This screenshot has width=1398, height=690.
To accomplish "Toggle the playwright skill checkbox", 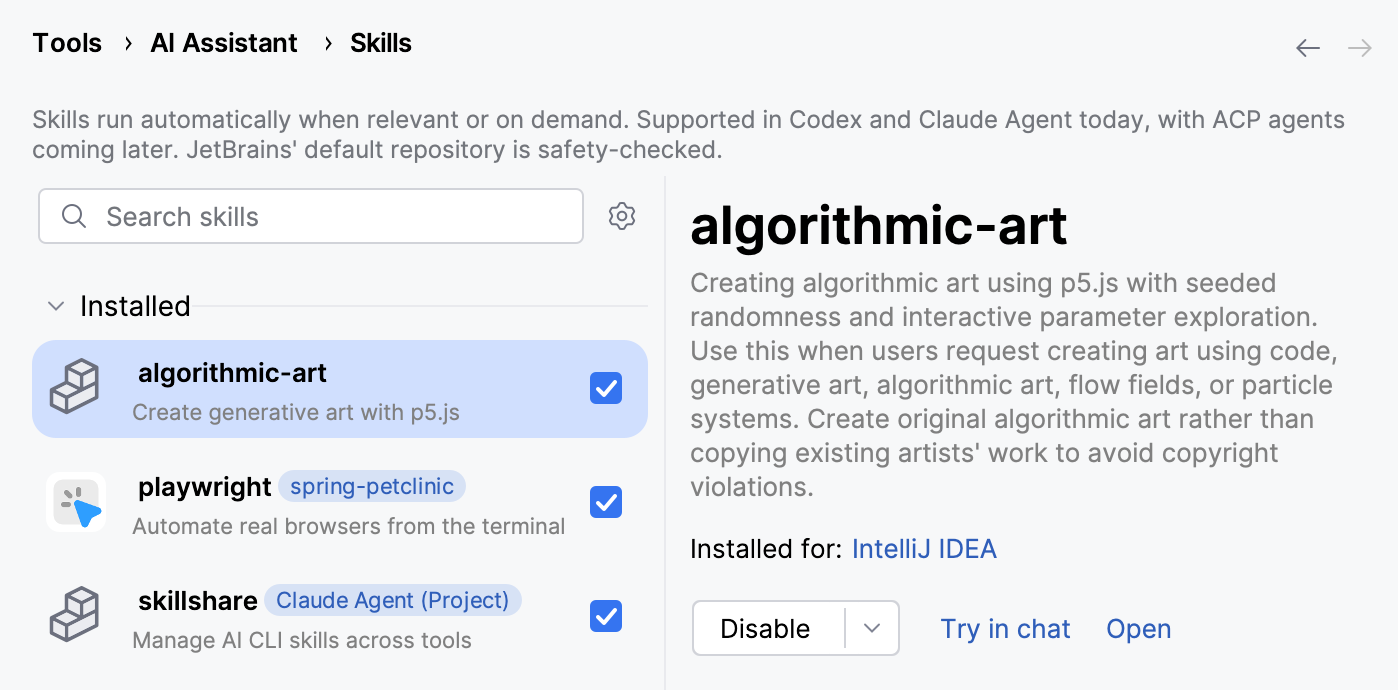I will click(x=606, y=502).
